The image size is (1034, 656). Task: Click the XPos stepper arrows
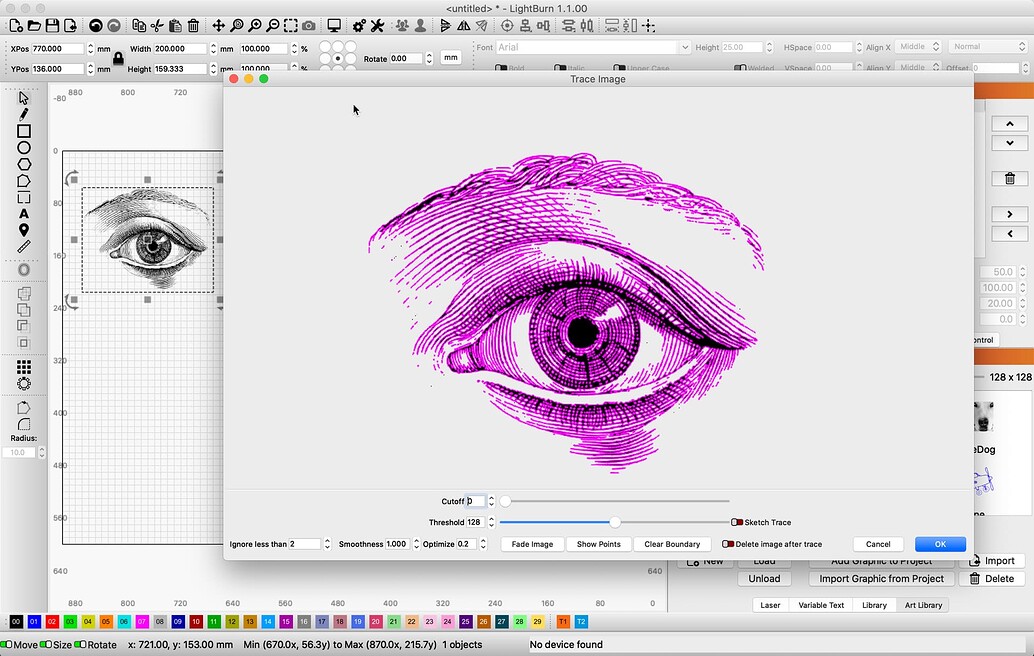tap(90, 49)
